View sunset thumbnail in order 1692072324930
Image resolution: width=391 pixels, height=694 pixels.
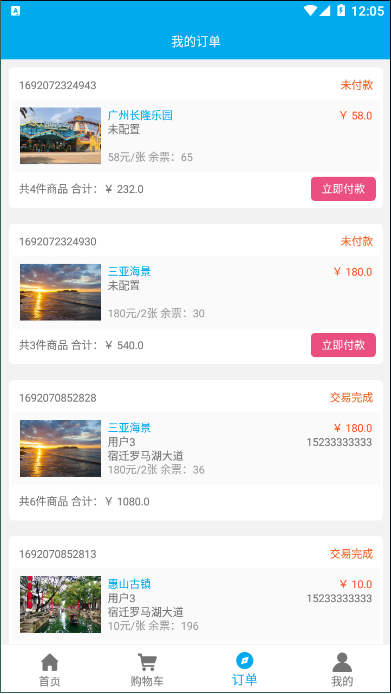pyautogui.click(x=60, y=292)
